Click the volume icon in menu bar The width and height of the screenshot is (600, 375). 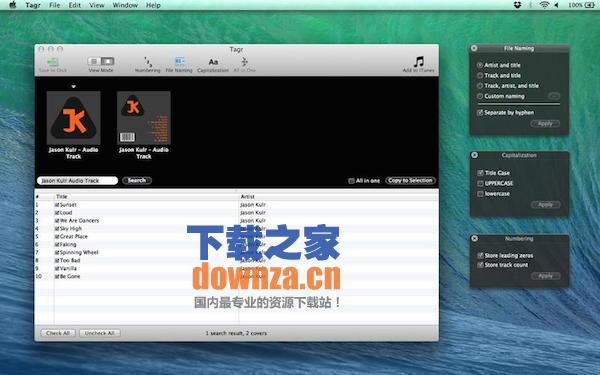point(556,5)
